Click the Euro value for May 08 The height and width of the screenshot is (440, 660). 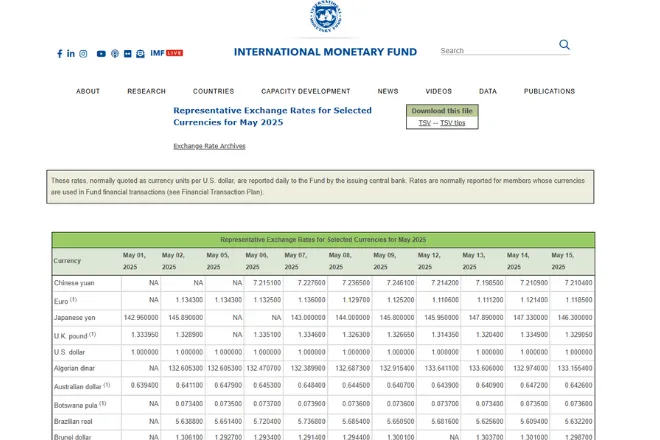pyautogui.click(x=356, y=300)
